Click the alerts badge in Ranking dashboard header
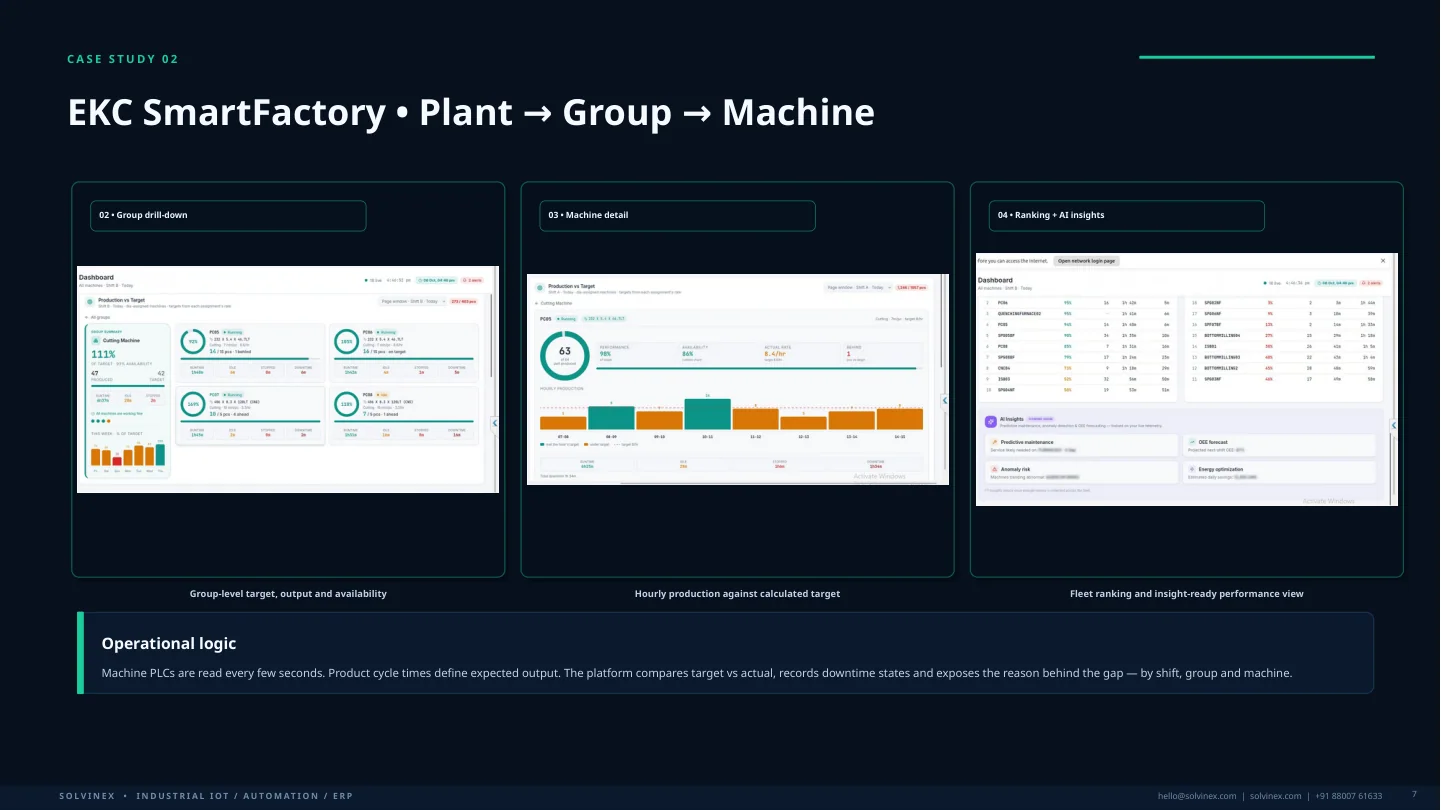The height and width of the screenshot is (810, 1441). pyautogui.click(x=1369, y=283)
